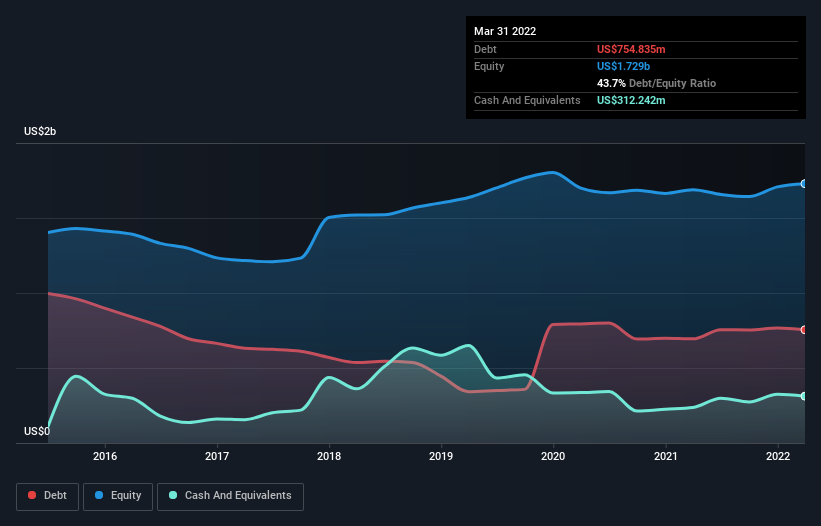Click Cash And Equivalents label in tooltip
This screenshot has height=526, width=821.
(527, 100)
